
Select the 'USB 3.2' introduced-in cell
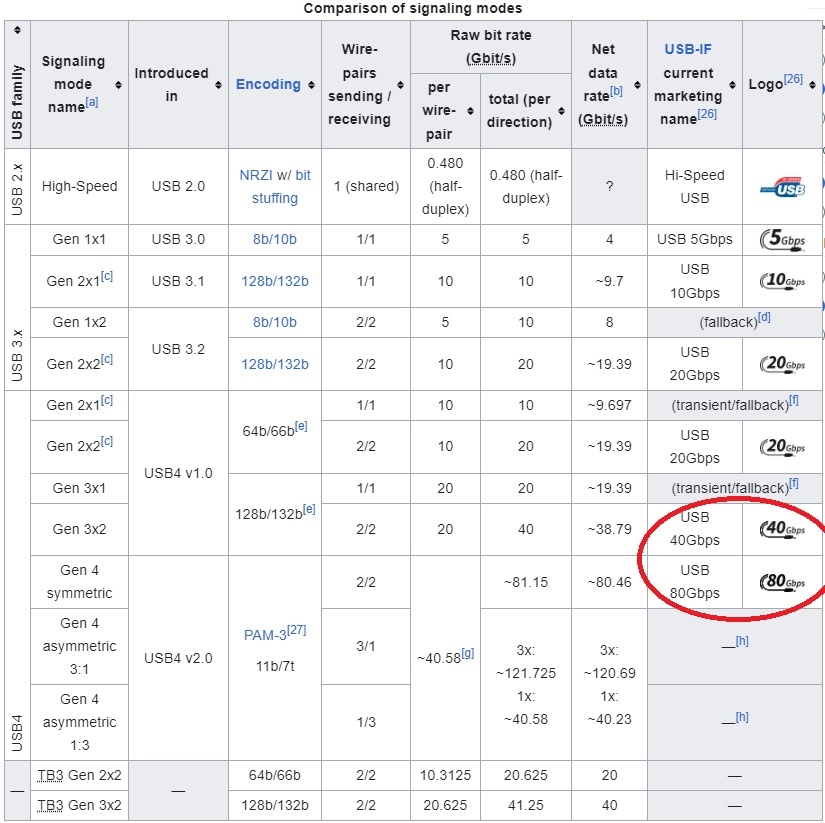(x=178, y=349)
